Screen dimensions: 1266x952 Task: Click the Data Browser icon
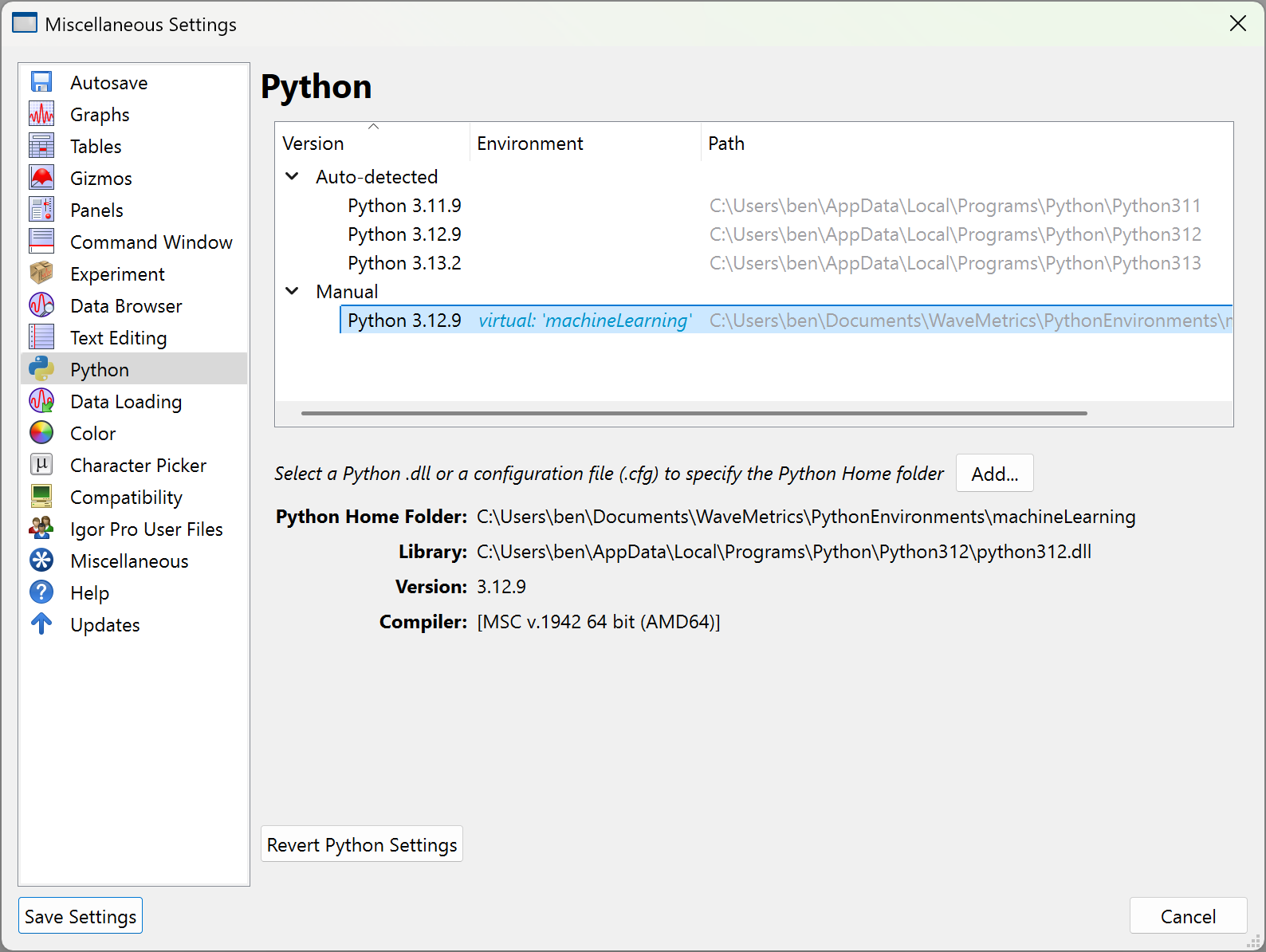[x=41, y=305]
